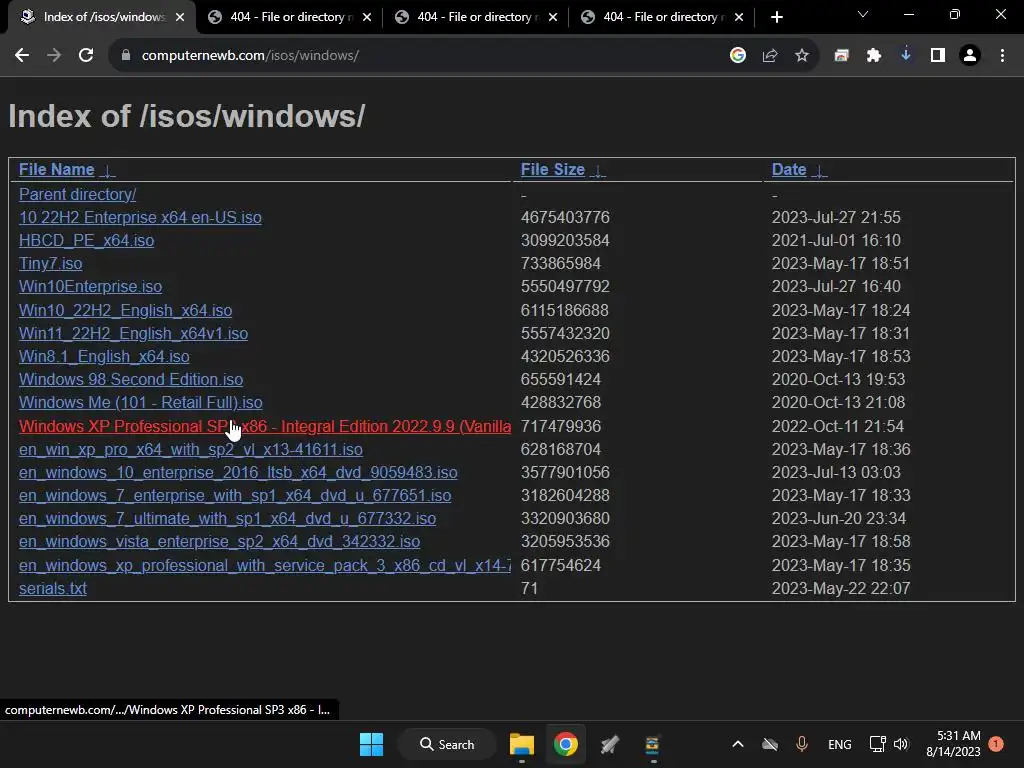The image size is (1024, 768).
Task: Open the clock showing 5:31 AM
Action: click(x=953, y=744)
